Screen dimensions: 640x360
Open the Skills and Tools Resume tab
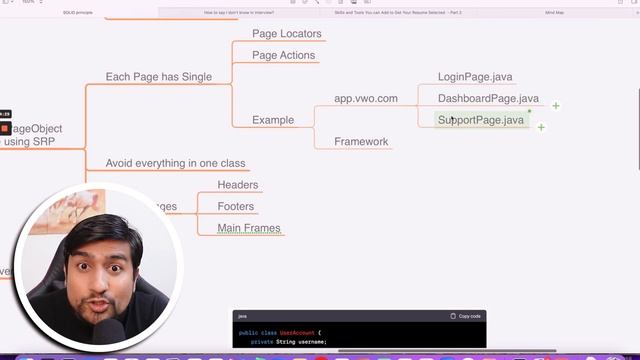pyautogui.click(x=398, y=13)
